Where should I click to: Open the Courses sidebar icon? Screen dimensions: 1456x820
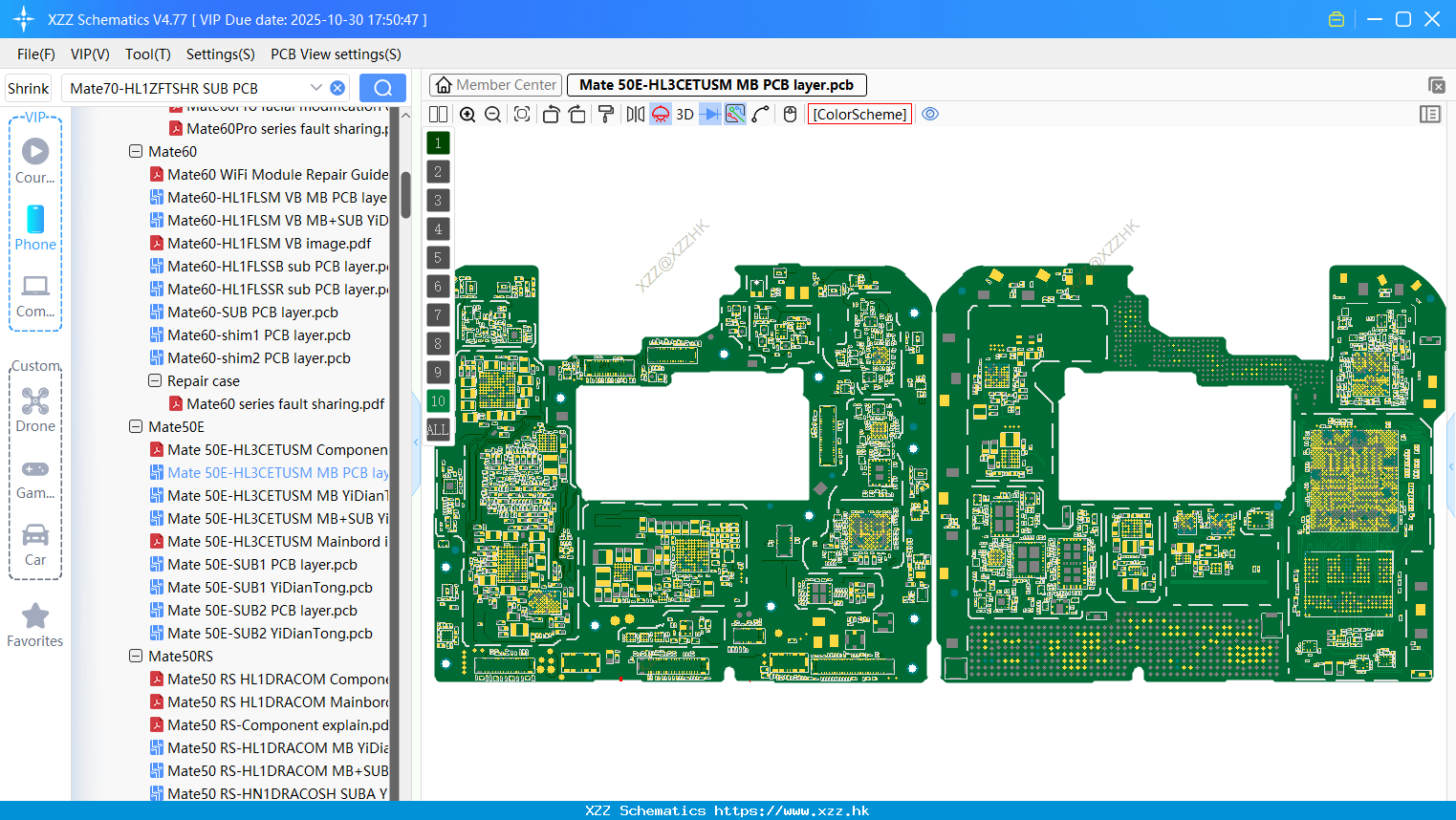[35, 161]
